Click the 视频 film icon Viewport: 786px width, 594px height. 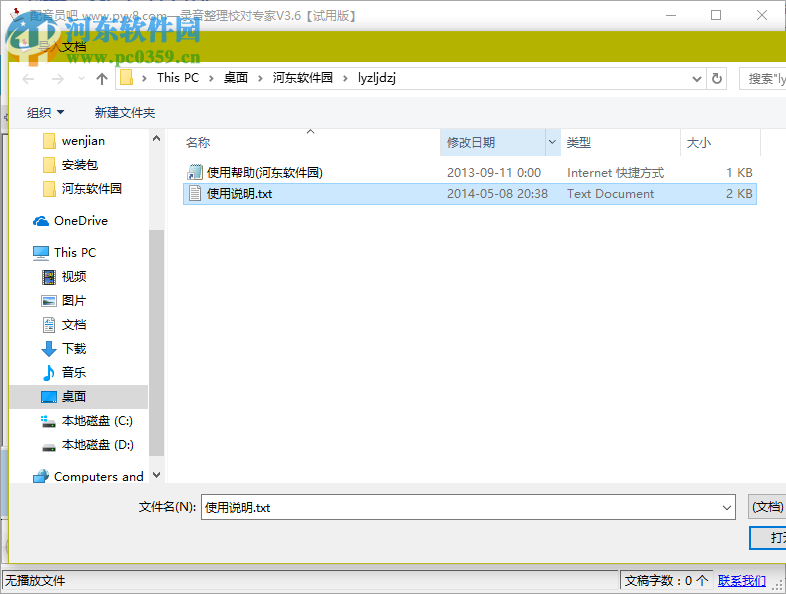point(49,277)
